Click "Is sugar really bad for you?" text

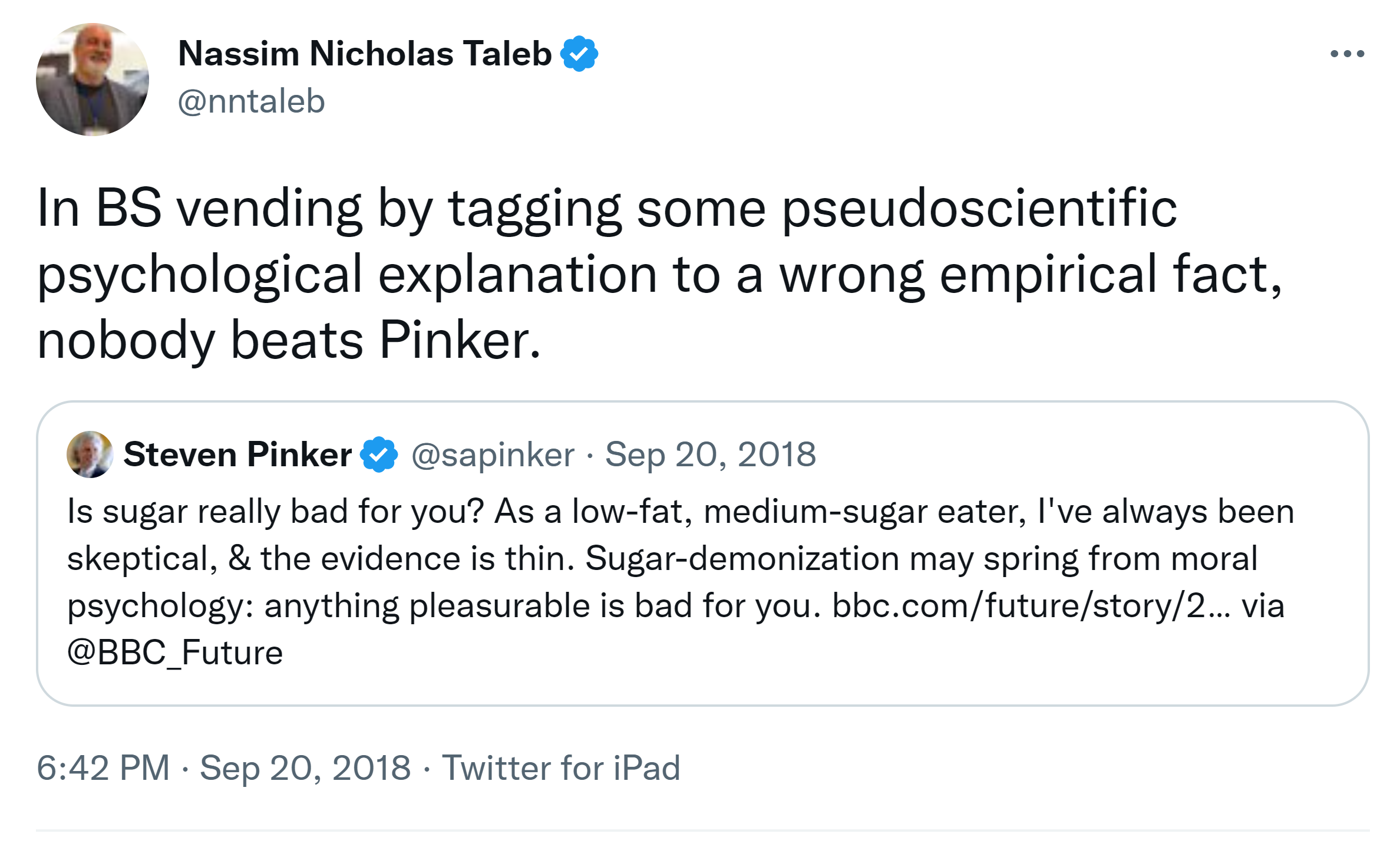pyautogui.click(x=275, y=512)
